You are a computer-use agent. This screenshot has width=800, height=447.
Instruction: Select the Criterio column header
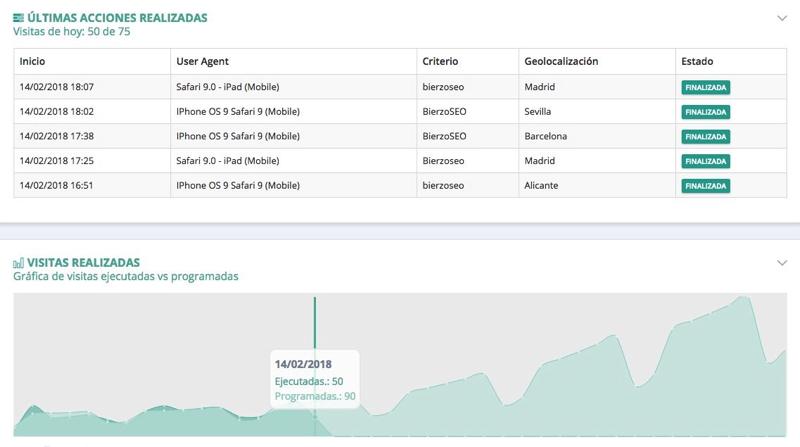pos(440,61)
